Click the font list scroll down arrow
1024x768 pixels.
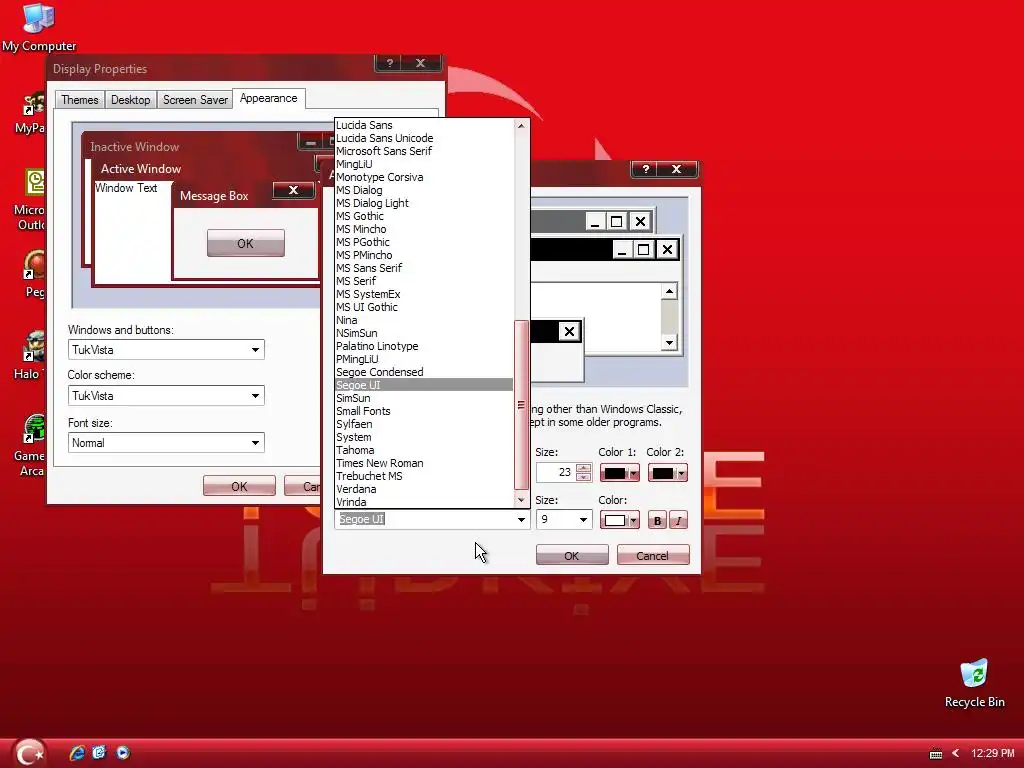[521, 500]
